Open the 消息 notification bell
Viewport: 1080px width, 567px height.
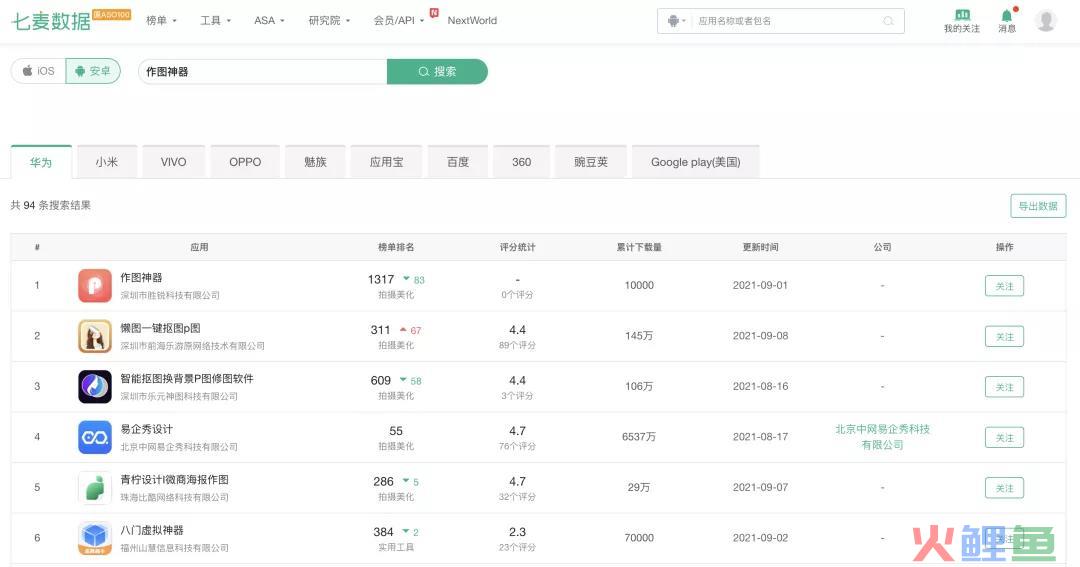tap(1007, 21)
